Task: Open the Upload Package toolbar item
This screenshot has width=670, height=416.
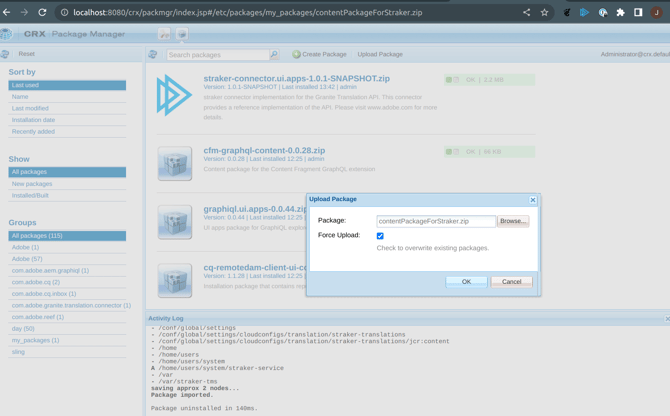Action: point(380,54)
